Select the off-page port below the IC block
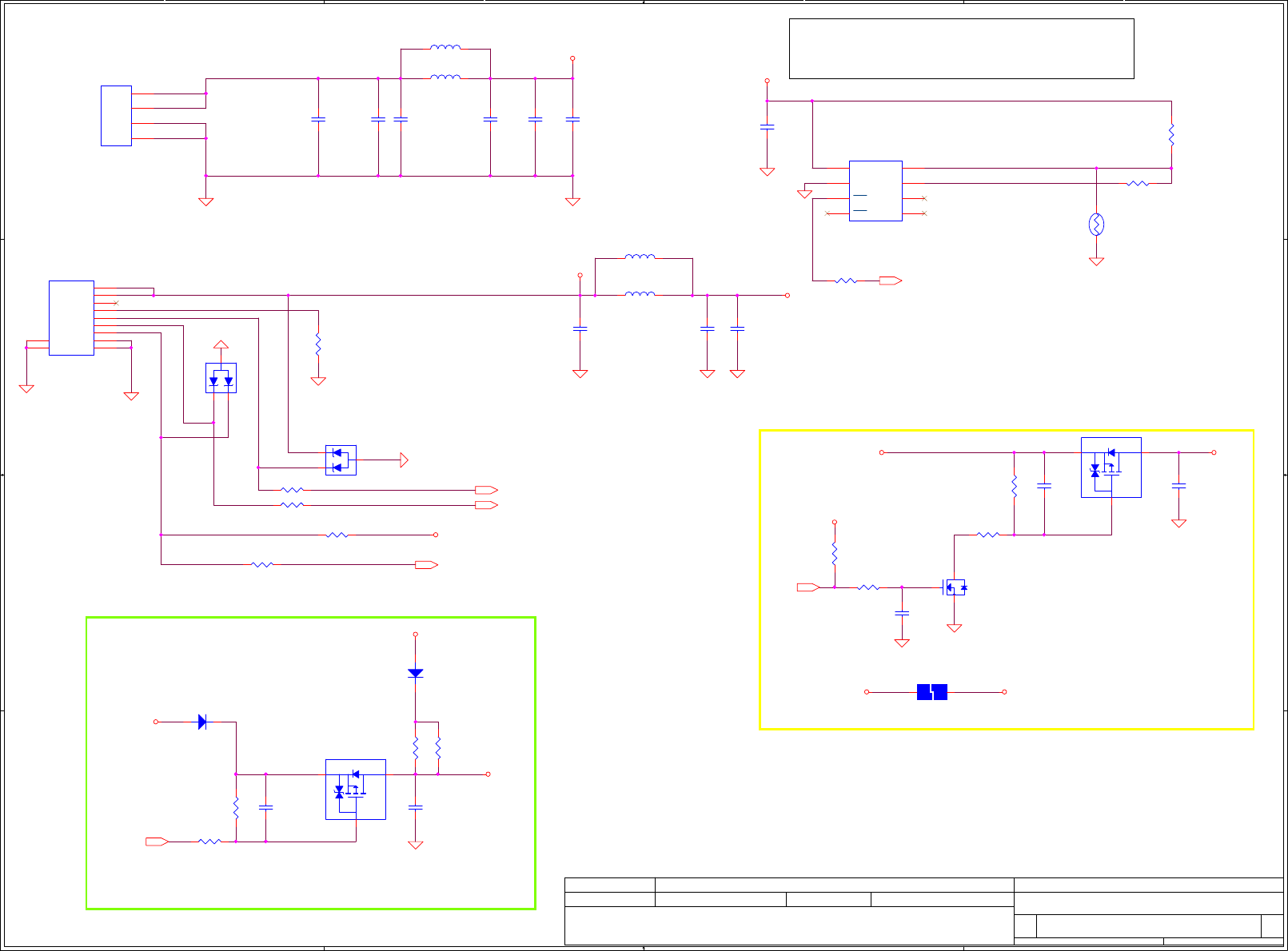The image size is (1288, 951). pos(891,281)
